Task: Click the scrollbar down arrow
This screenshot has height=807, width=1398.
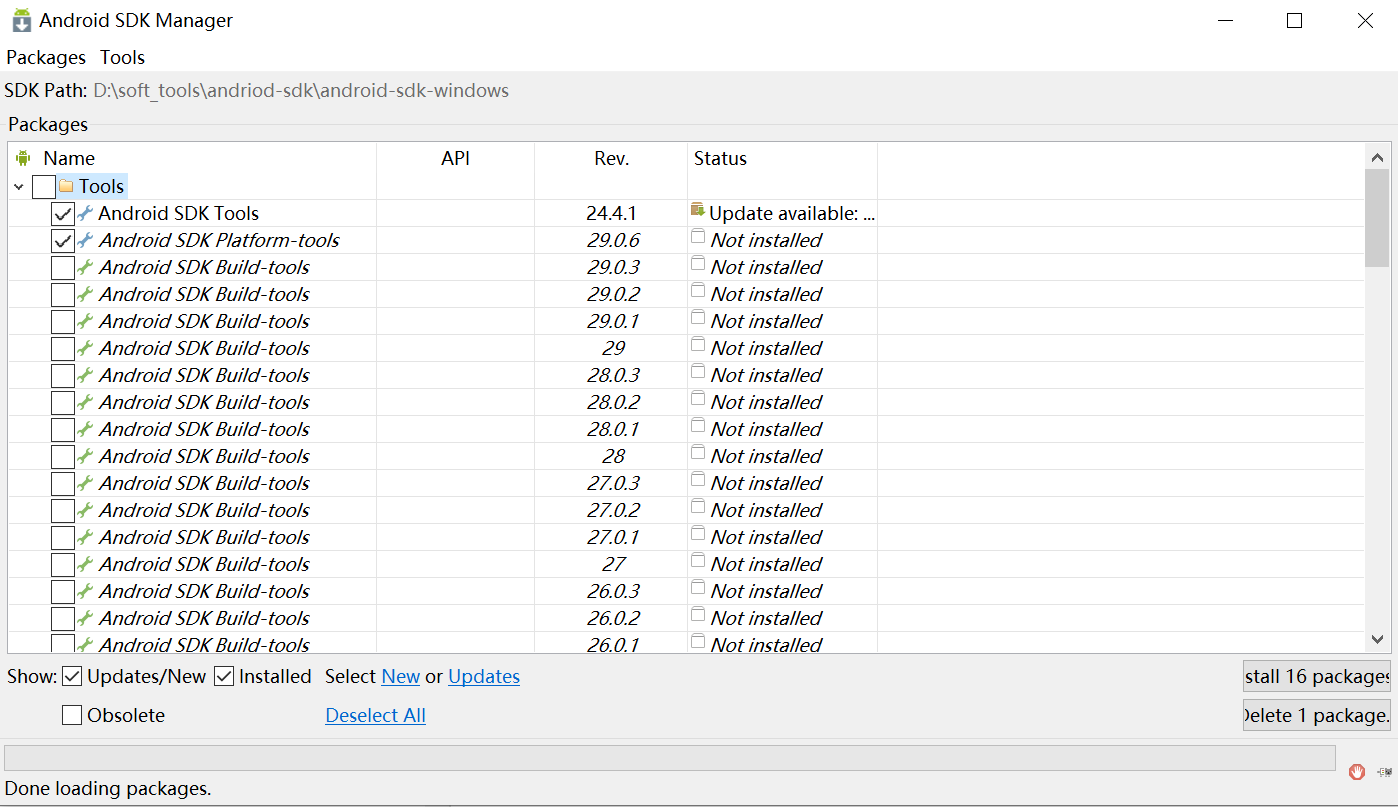Action: click(1379, 638)
